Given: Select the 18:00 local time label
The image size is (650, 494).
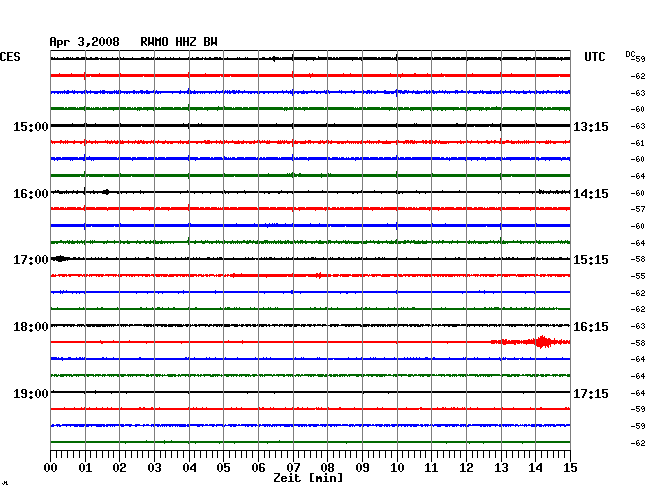Looking at the screenshot, I should [31, 327].
